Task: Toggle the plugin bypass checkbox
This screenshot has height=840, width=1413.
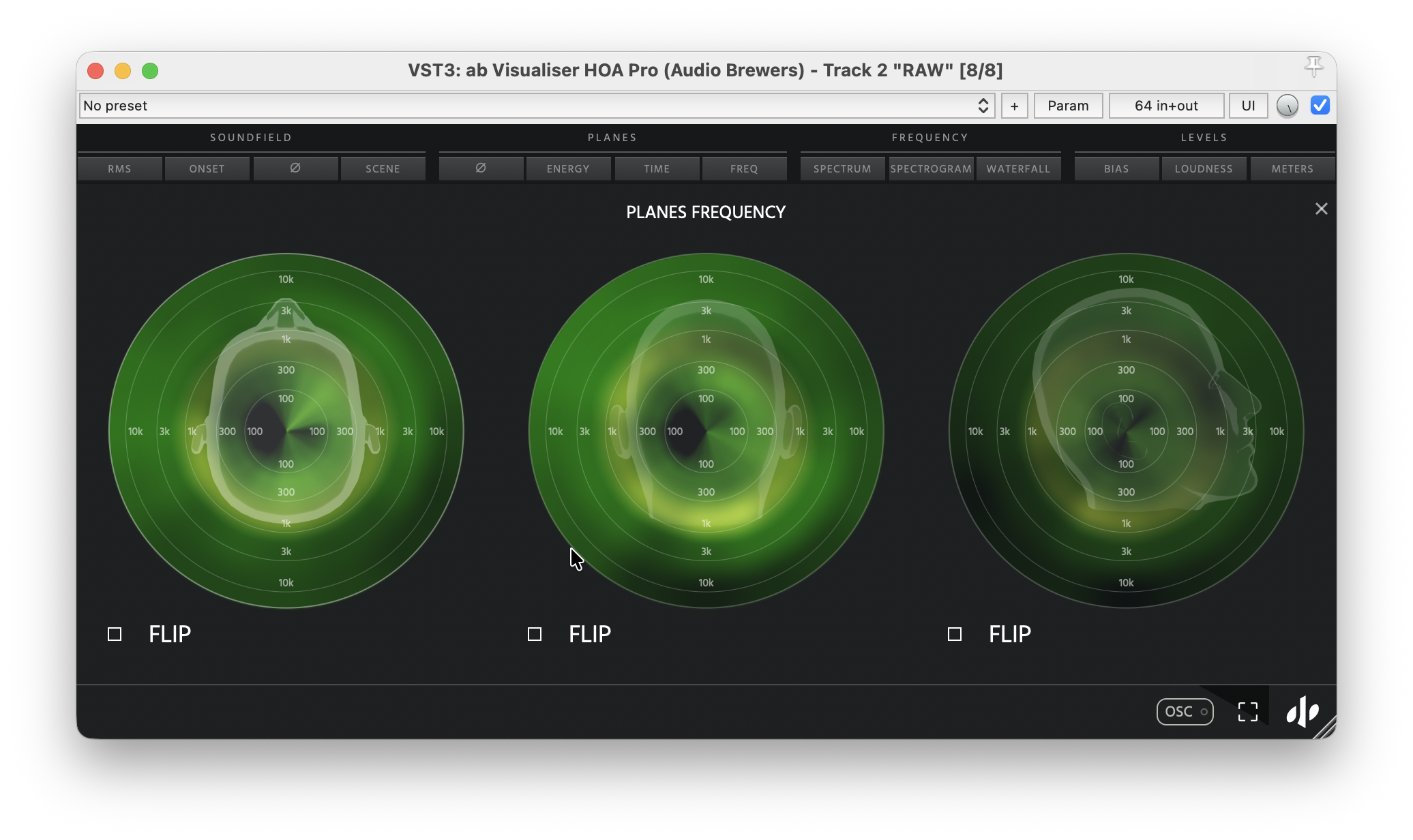Action: 1320,105
